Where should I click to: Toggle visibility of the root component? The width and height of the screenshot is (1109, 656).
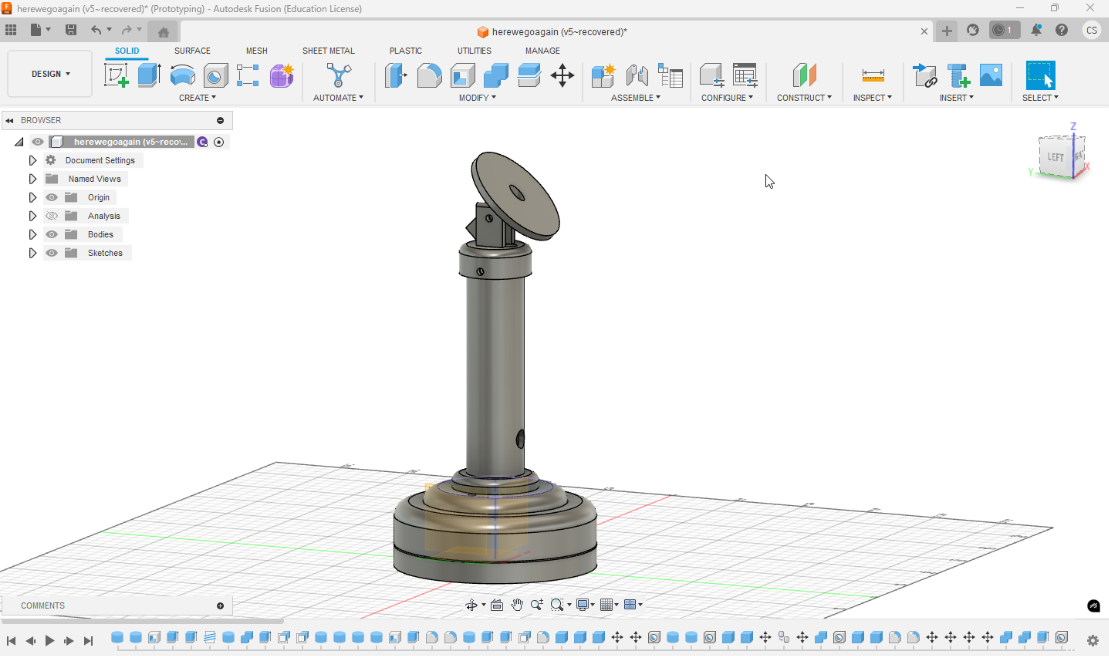[37, 141]
